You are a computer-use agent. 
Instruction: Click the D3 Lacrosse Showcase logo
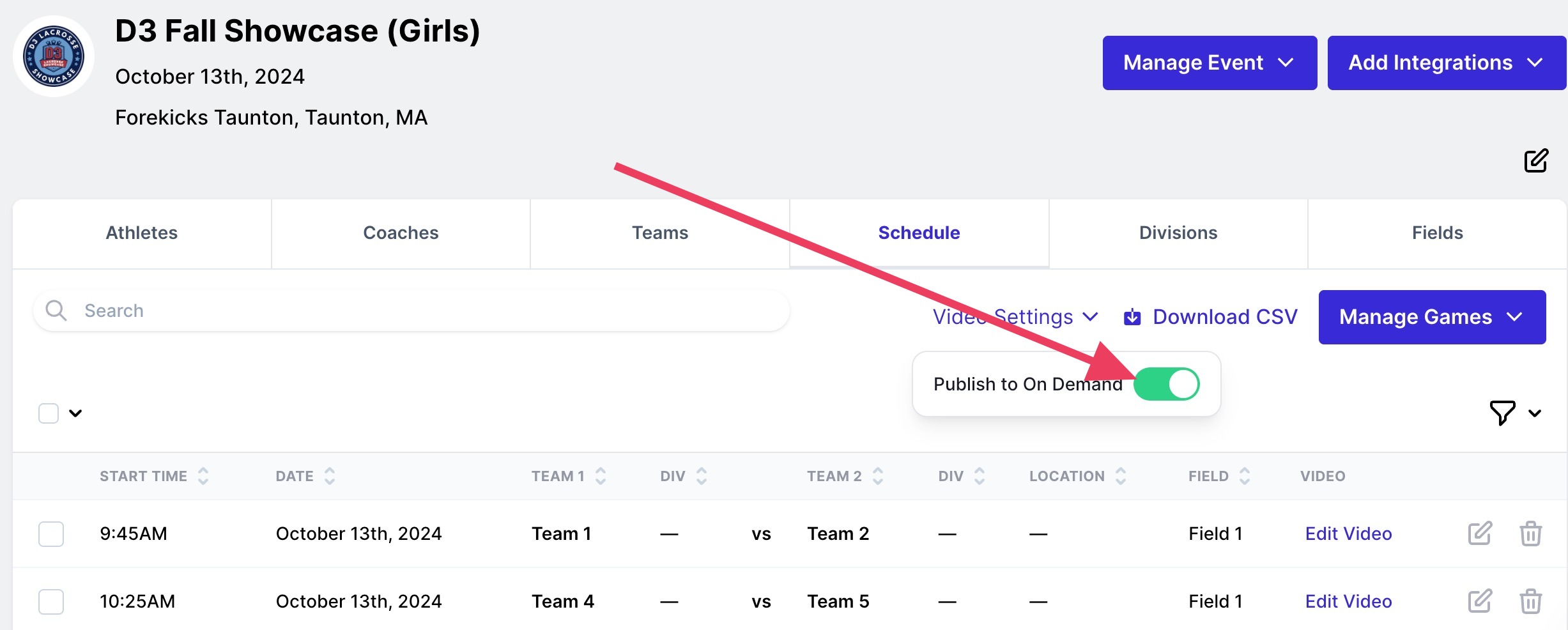coord(54,56)
